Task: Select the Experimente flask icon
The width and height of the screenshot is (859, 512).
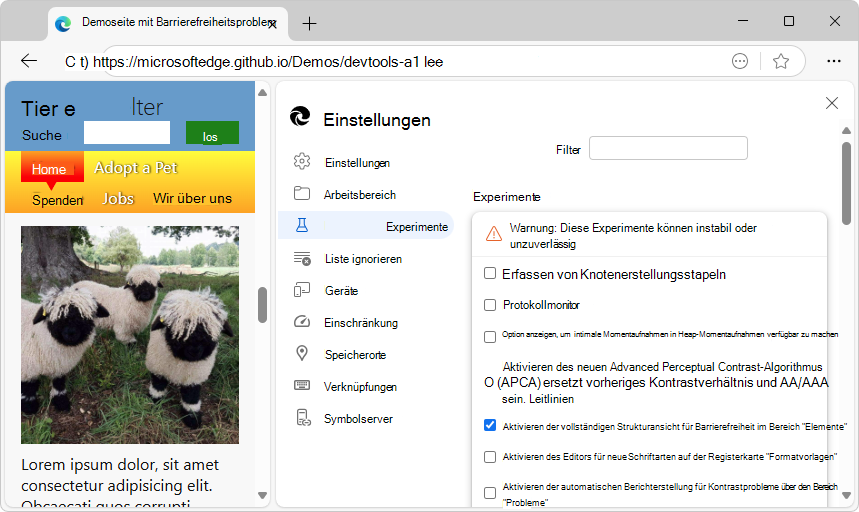Action: pyautogui.click(x=302, y=226)
